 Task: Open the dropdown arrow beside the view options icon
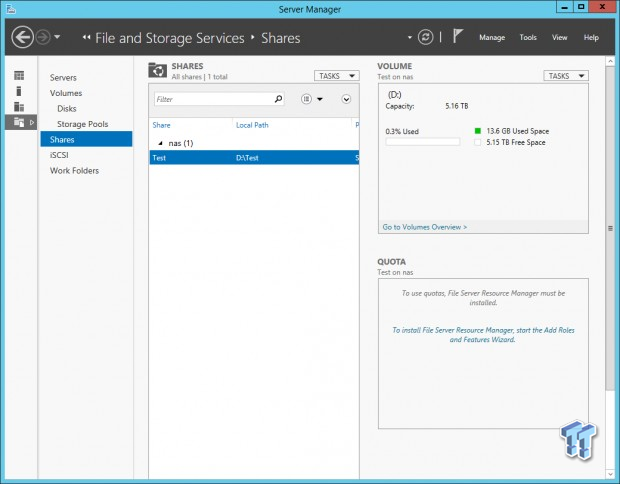[x=320, y=99]
